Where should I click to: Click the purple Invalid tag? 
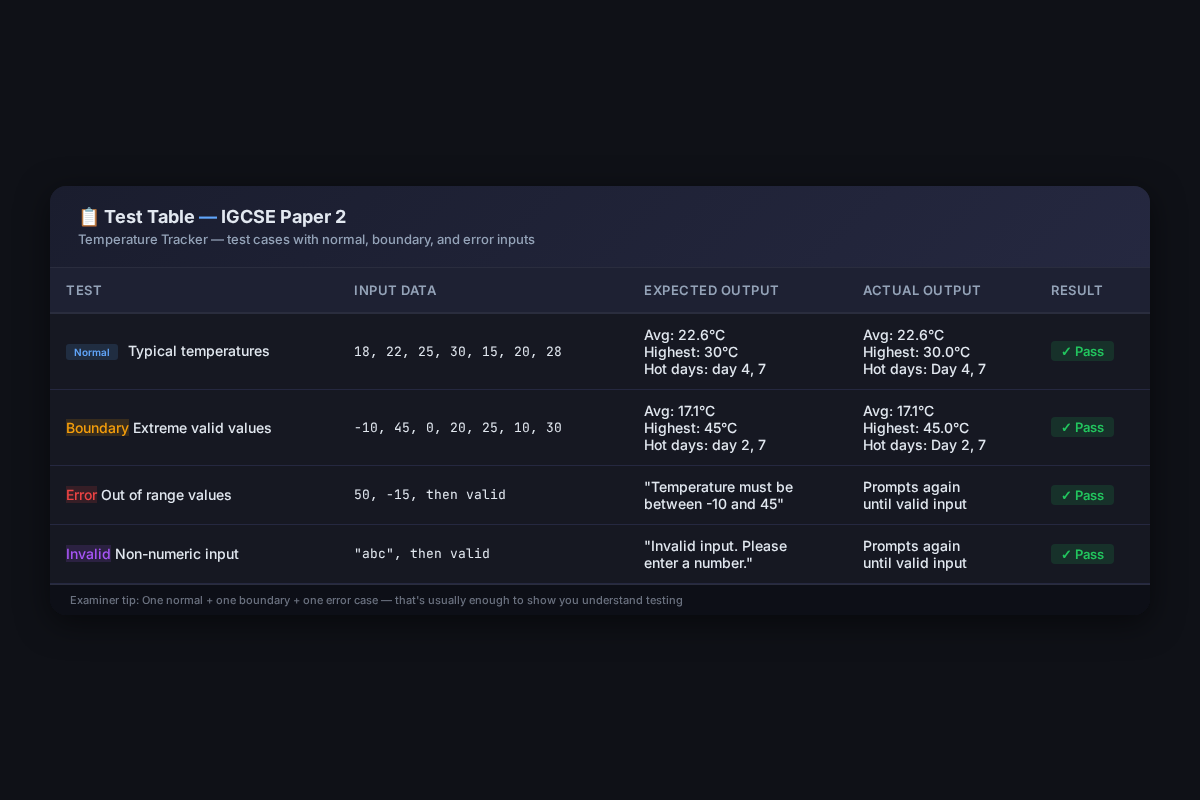click(x=88, y=555)
